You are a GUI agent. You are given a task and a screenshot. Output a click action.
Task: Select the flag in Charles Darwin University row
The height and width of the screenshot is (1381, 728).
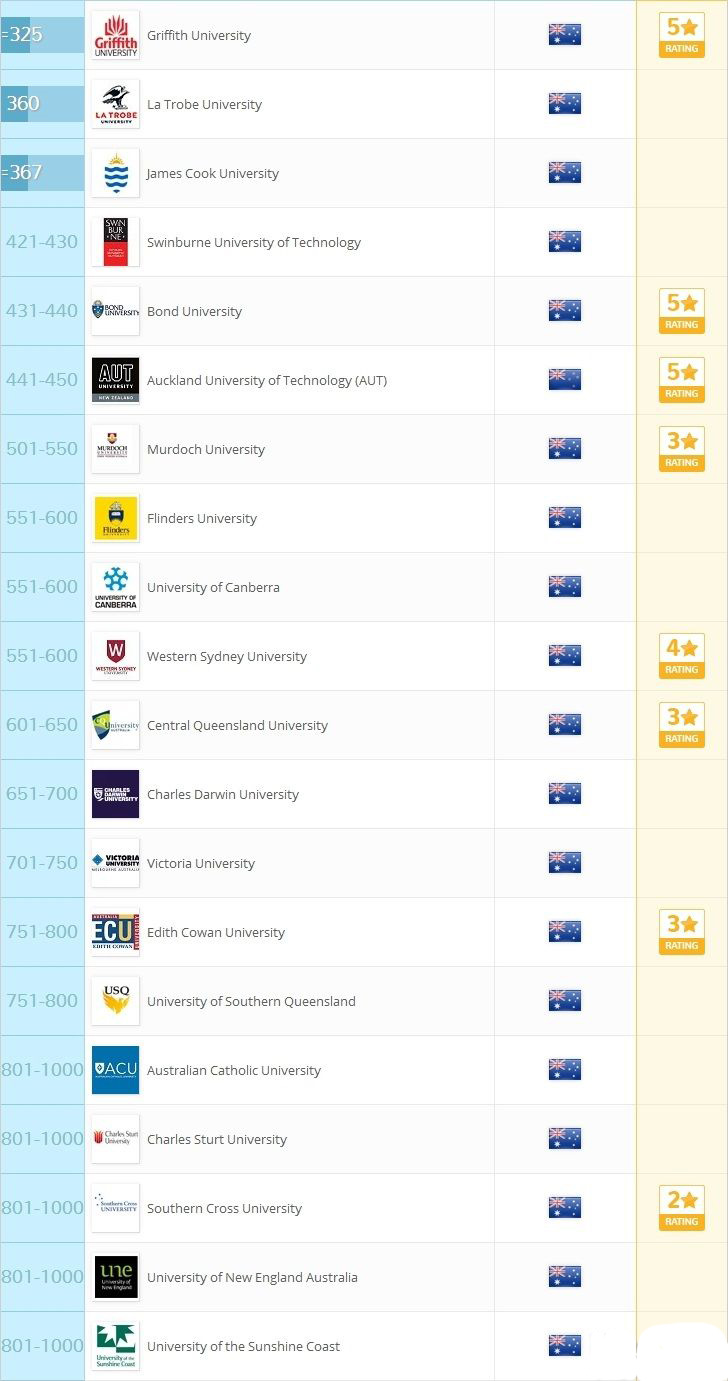click(565, 793)
